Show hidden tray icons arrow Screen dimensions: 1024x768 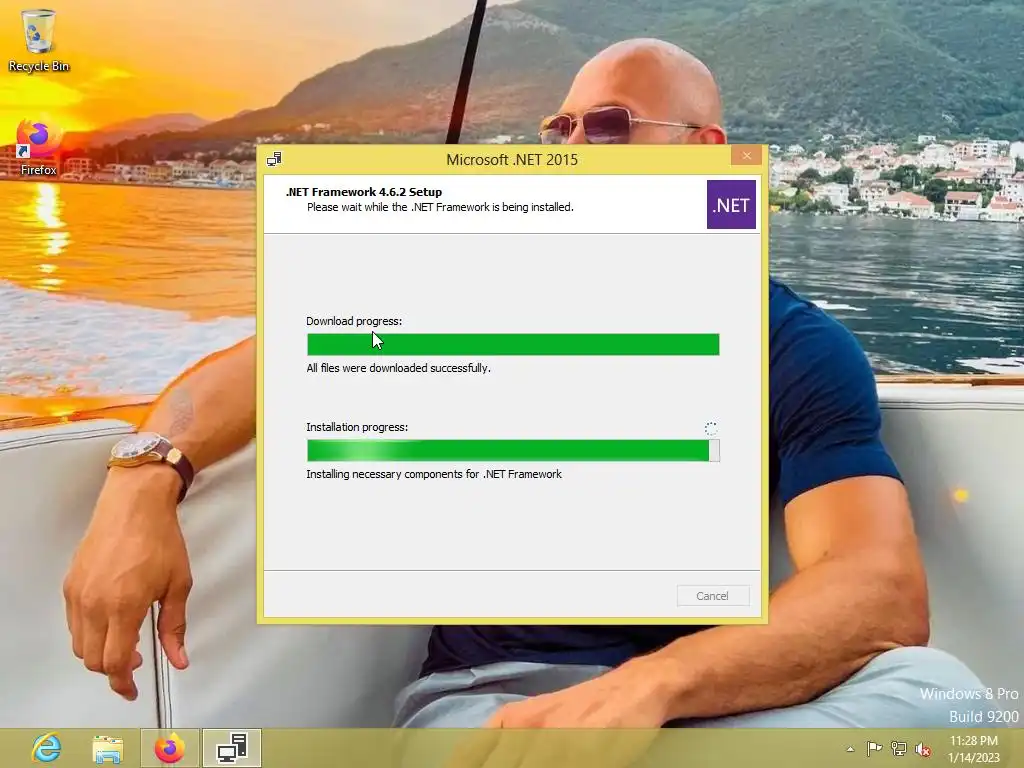(850, 749)
